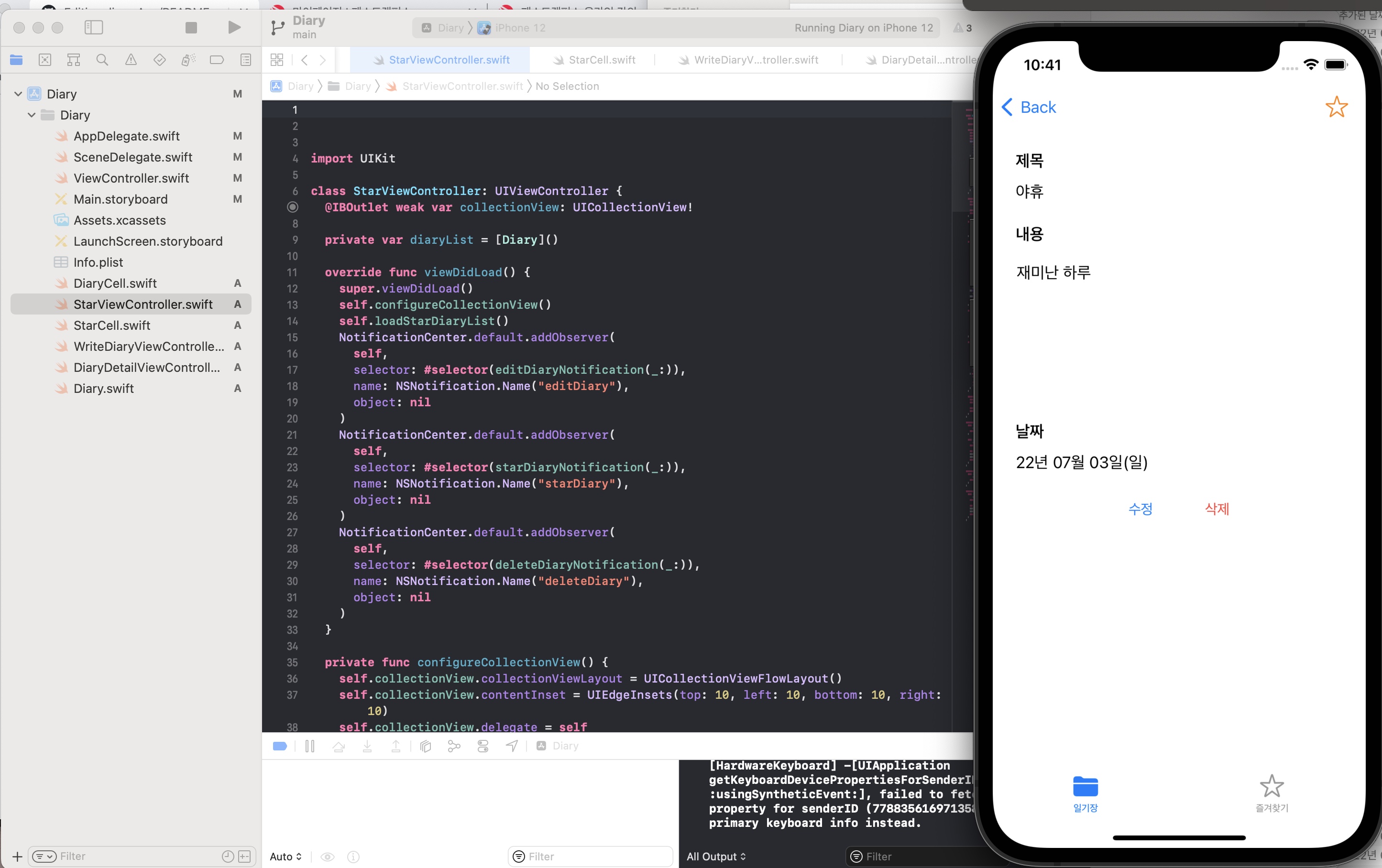Pause program execution in debug bar

pyautogui.click(x=310, y=746)
